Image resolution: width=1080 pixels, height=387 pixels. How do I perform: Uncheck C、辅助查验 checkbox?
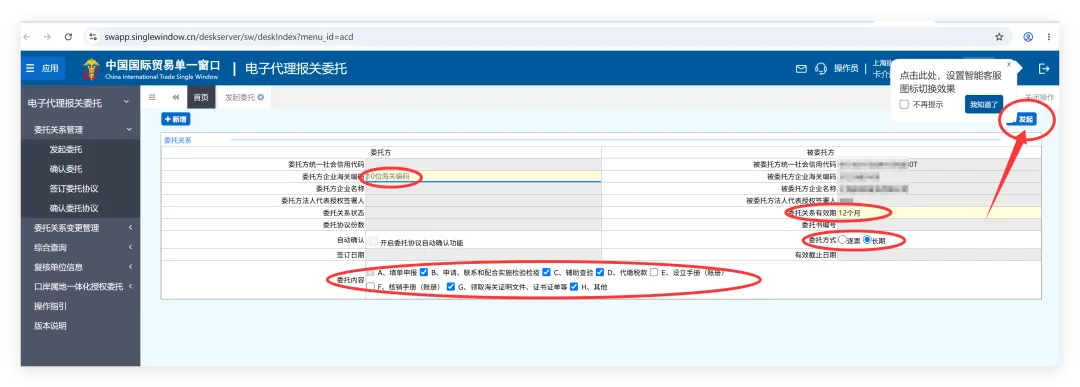[x=546, y=272]
